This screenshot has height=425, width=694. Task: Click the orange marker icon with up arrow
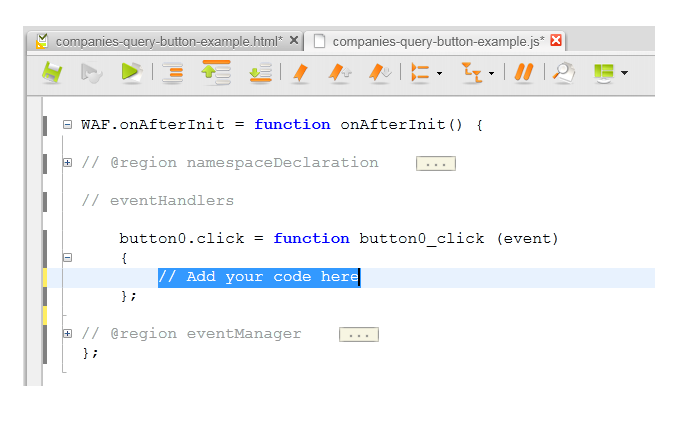pos(339,73)
